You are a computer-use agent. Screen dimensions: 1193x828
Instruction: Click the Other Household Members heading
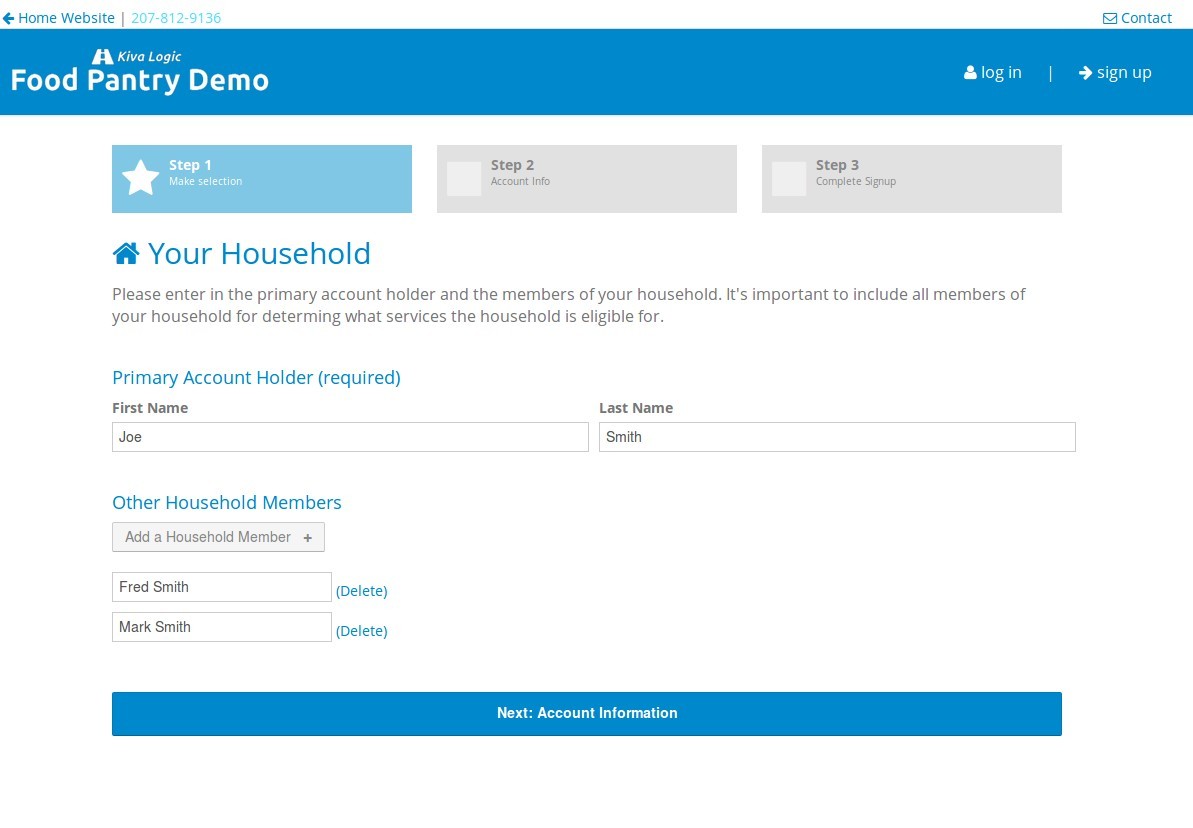coord(227,502)
